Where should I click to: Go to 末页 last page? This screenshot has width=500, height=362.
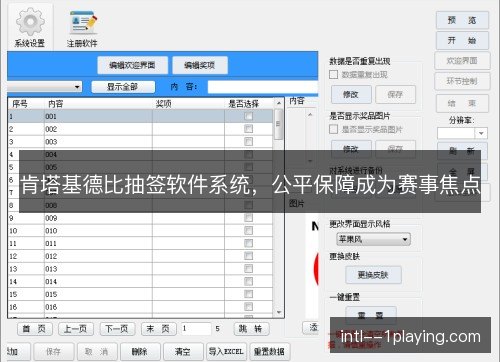pyautogui.click(x=159, y=329)
